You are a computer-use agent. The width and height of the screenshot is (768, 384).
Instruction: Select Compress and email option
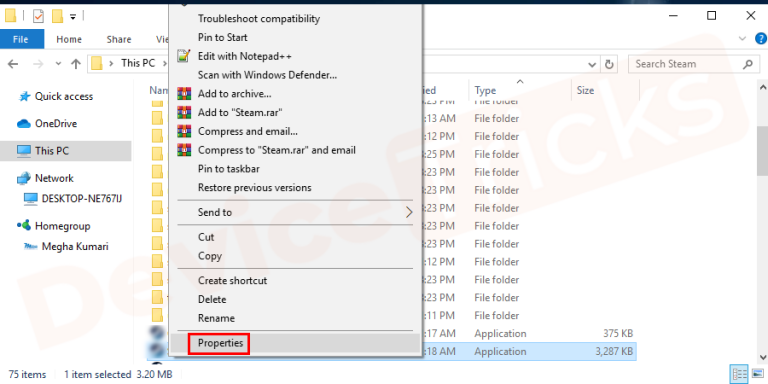click(247, 131)
